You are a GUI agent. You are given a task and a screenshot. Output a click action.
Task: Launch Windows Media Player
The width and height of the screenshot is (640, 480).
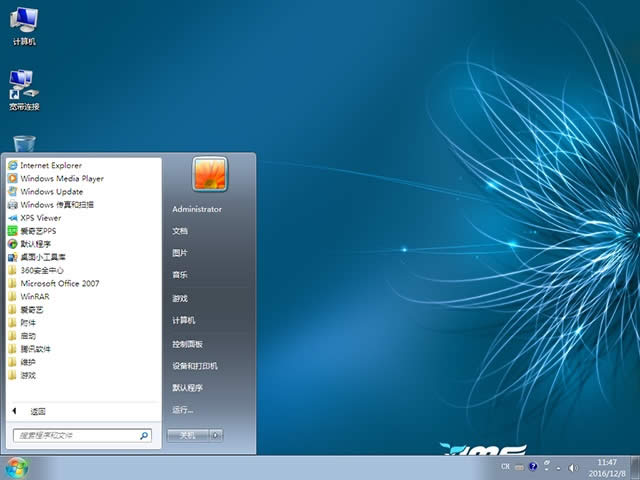tap(61, 178)
